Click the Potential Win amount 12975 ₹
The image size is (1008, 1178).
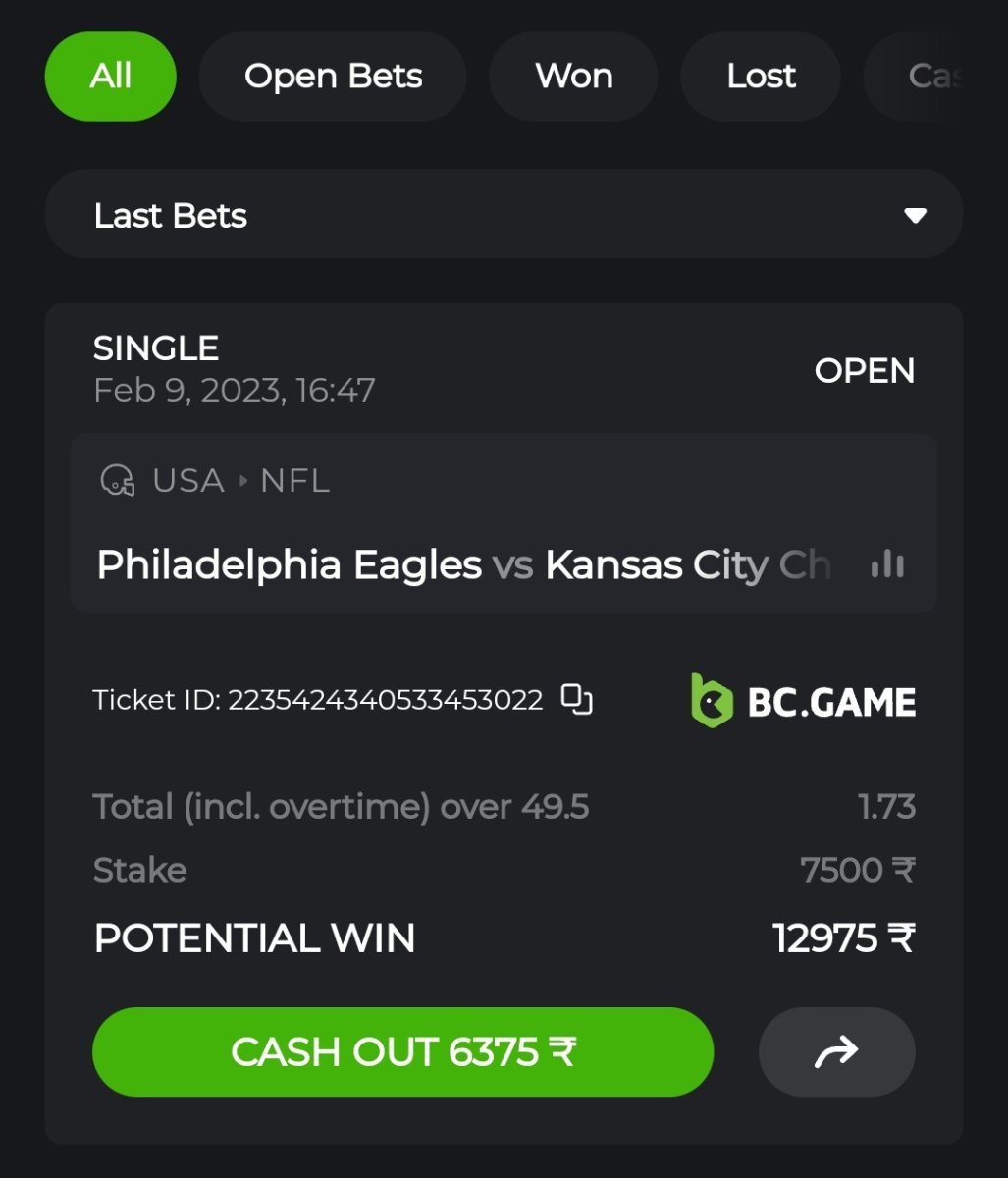tap(843, 938)
